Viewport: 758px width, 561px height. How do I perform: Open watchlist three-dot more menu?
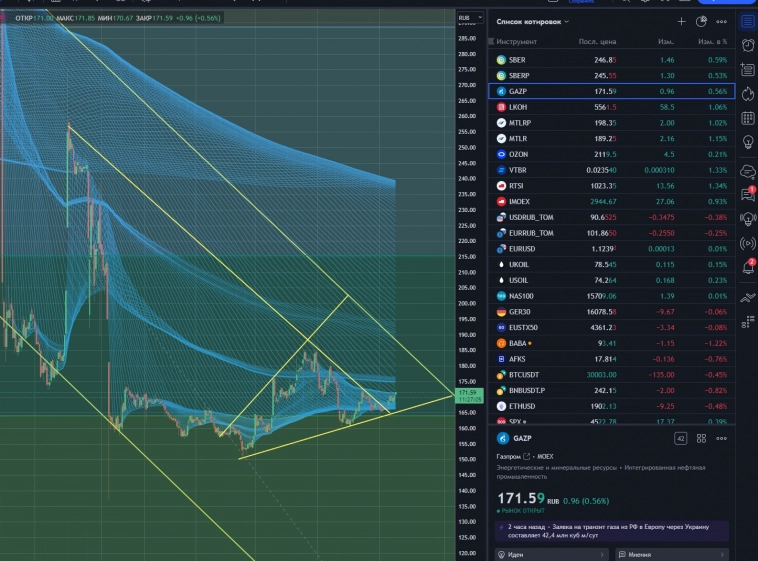723,21
